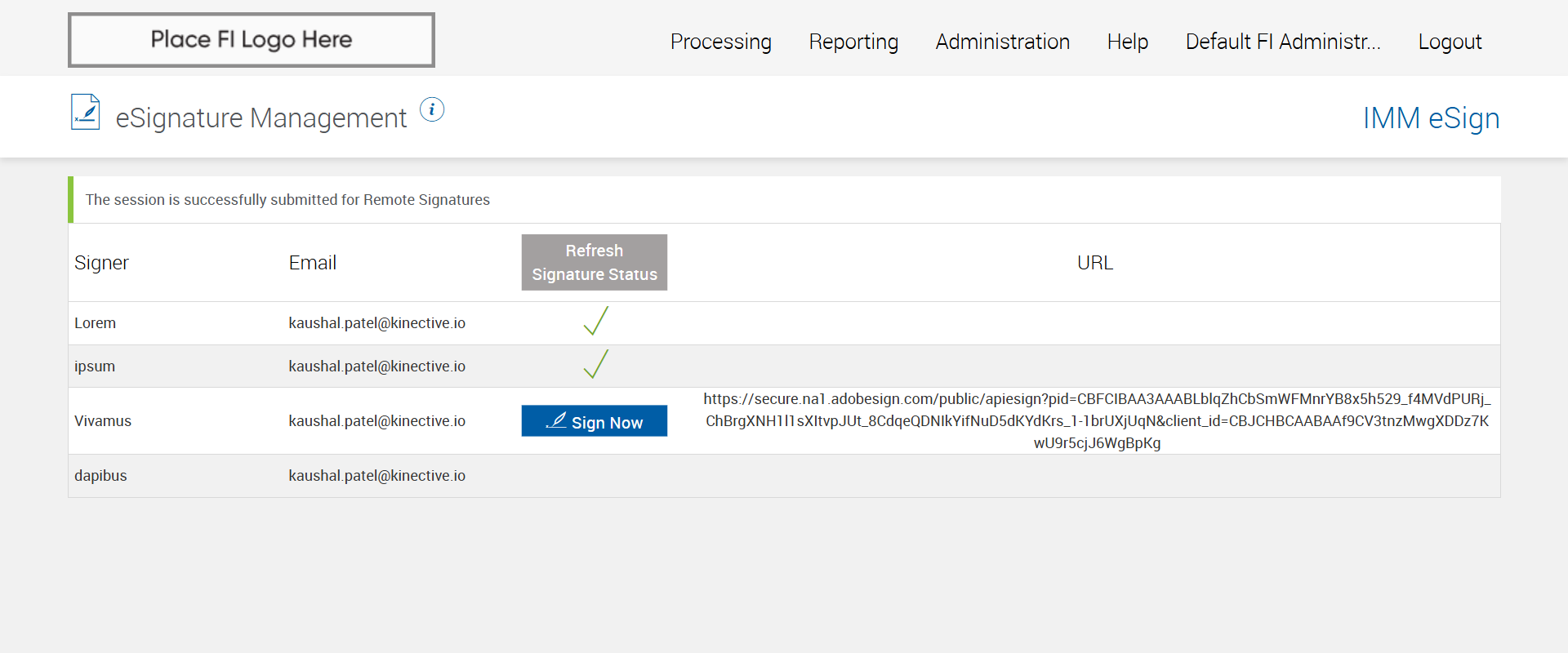Open the info icon beside eSignature Management

[x=432, y=109]
